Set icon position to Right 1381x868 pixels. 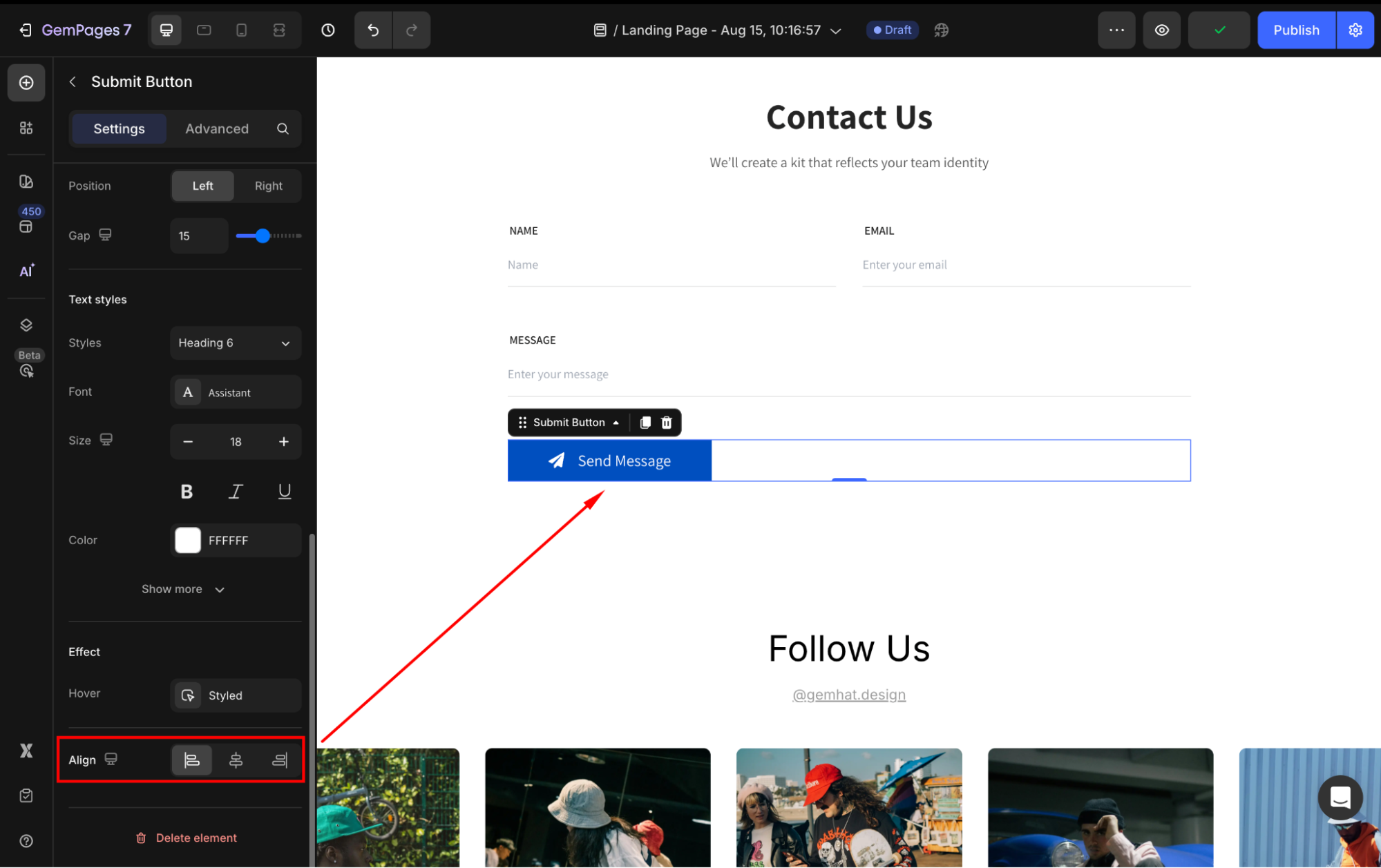(x=268, y=186)
